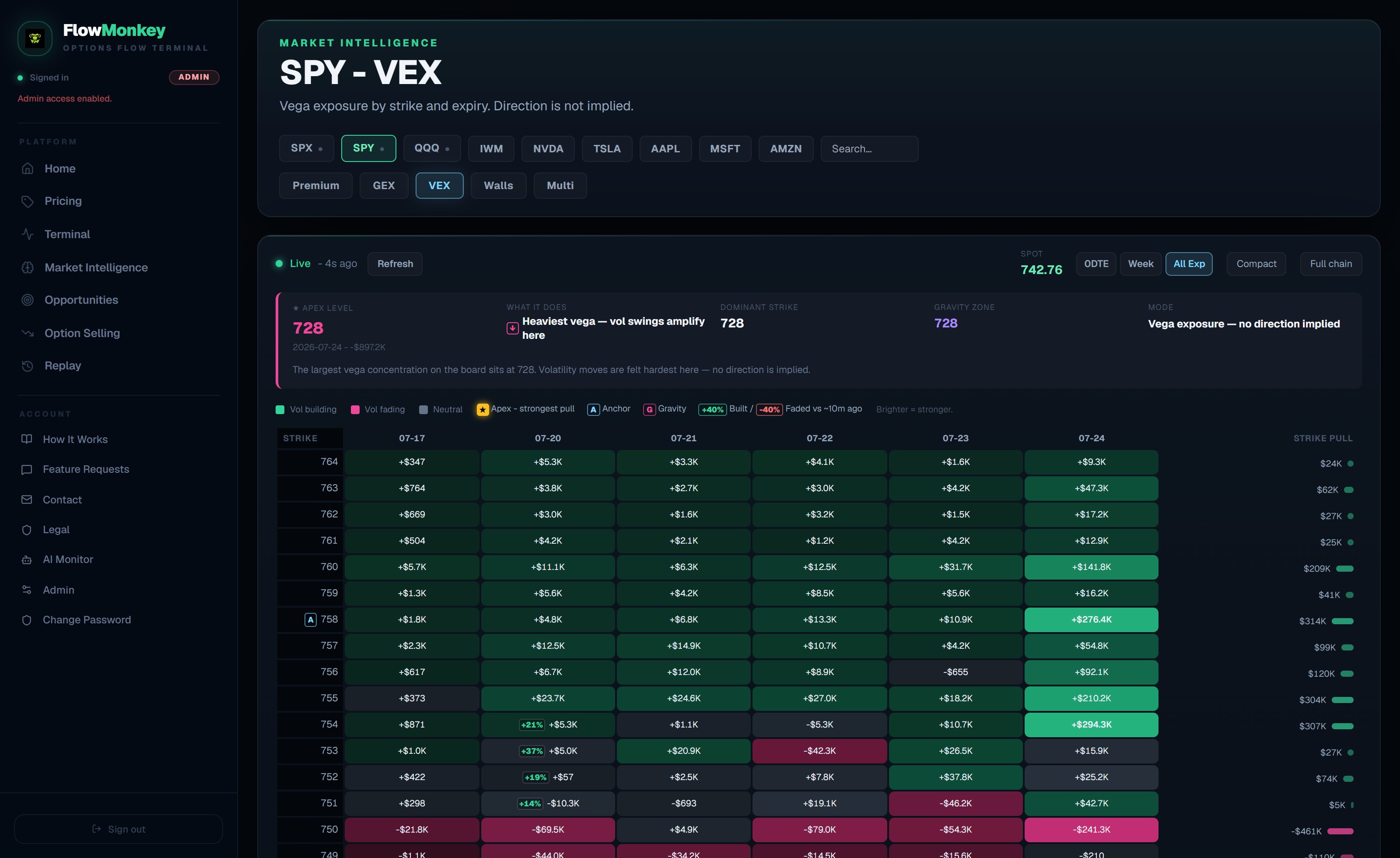Click the Pricing tag icon
This screenshot has width=1400, height=858.
[x=27, y=201]
